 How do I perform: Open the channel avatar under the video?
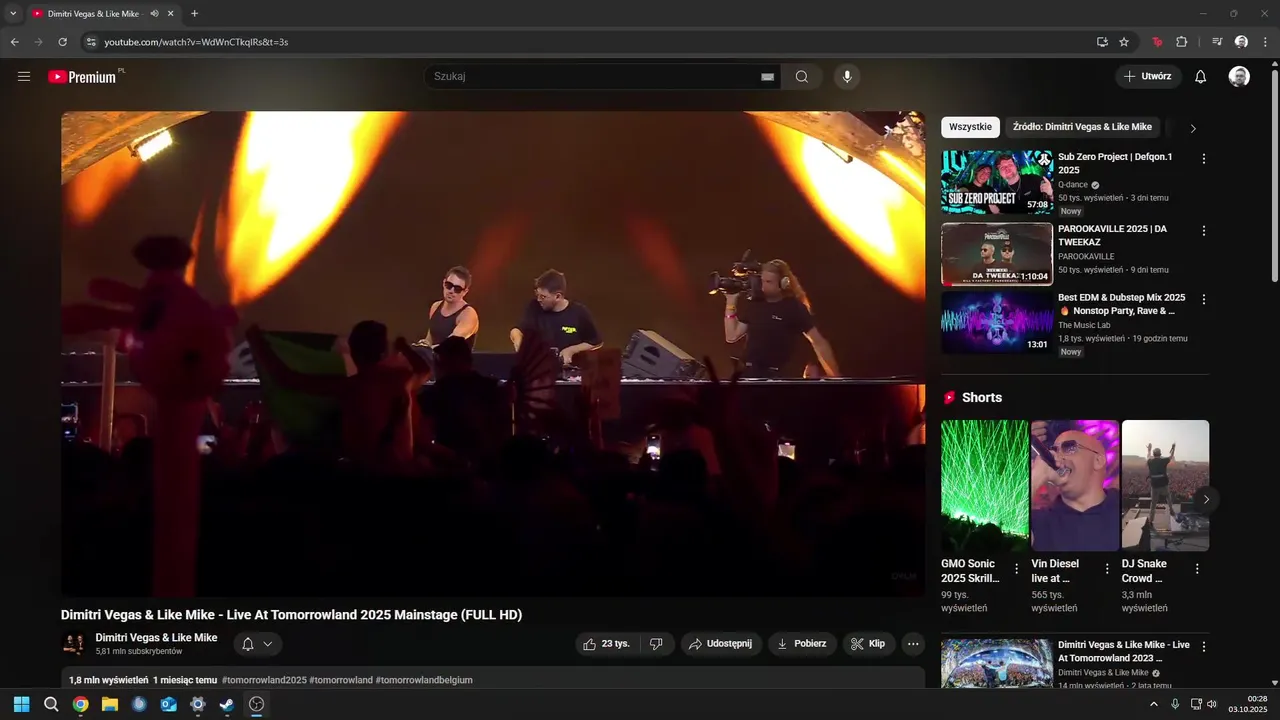74,644
